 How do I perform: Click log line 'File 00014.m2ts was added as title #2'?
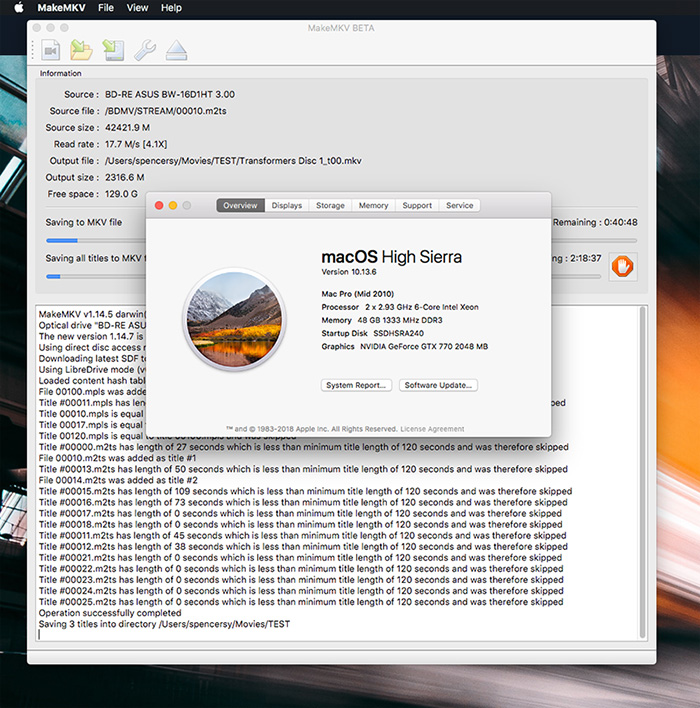(x=118, y=480)
